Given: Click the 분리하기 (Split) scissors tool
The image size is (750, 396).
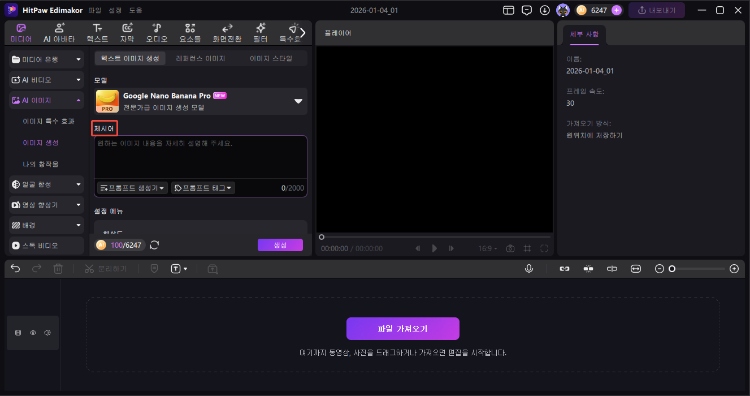Looking at the screenshot, I should click(105, 269).
